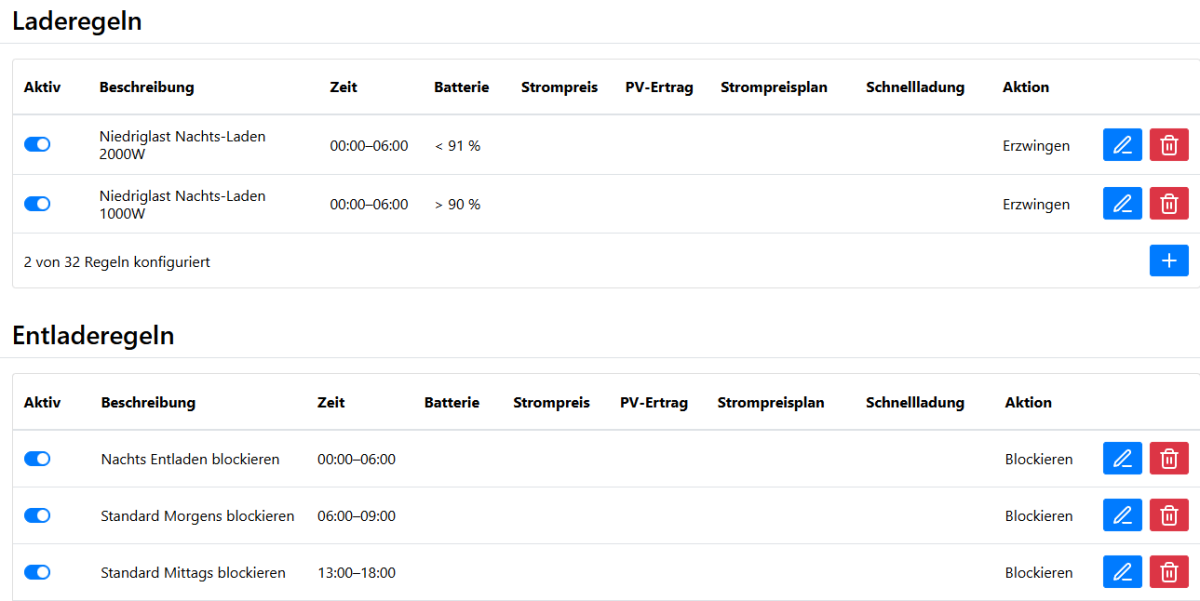Delete the Standard Mittags blockieren rule
The image size is (1200, 601).
pos(1169,573)
